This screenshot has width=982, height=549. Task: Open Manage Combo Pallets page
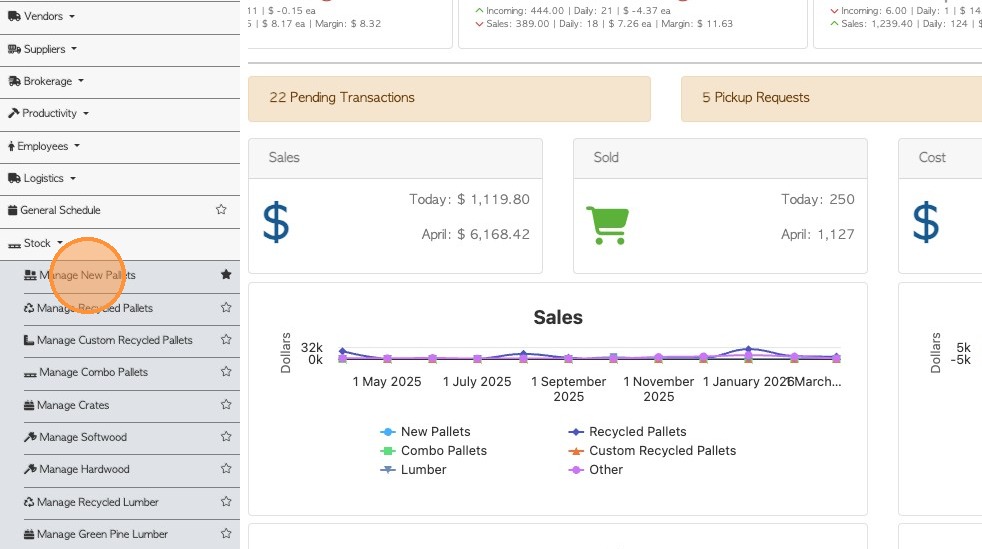pyautogui.click(x=93, y=372)
